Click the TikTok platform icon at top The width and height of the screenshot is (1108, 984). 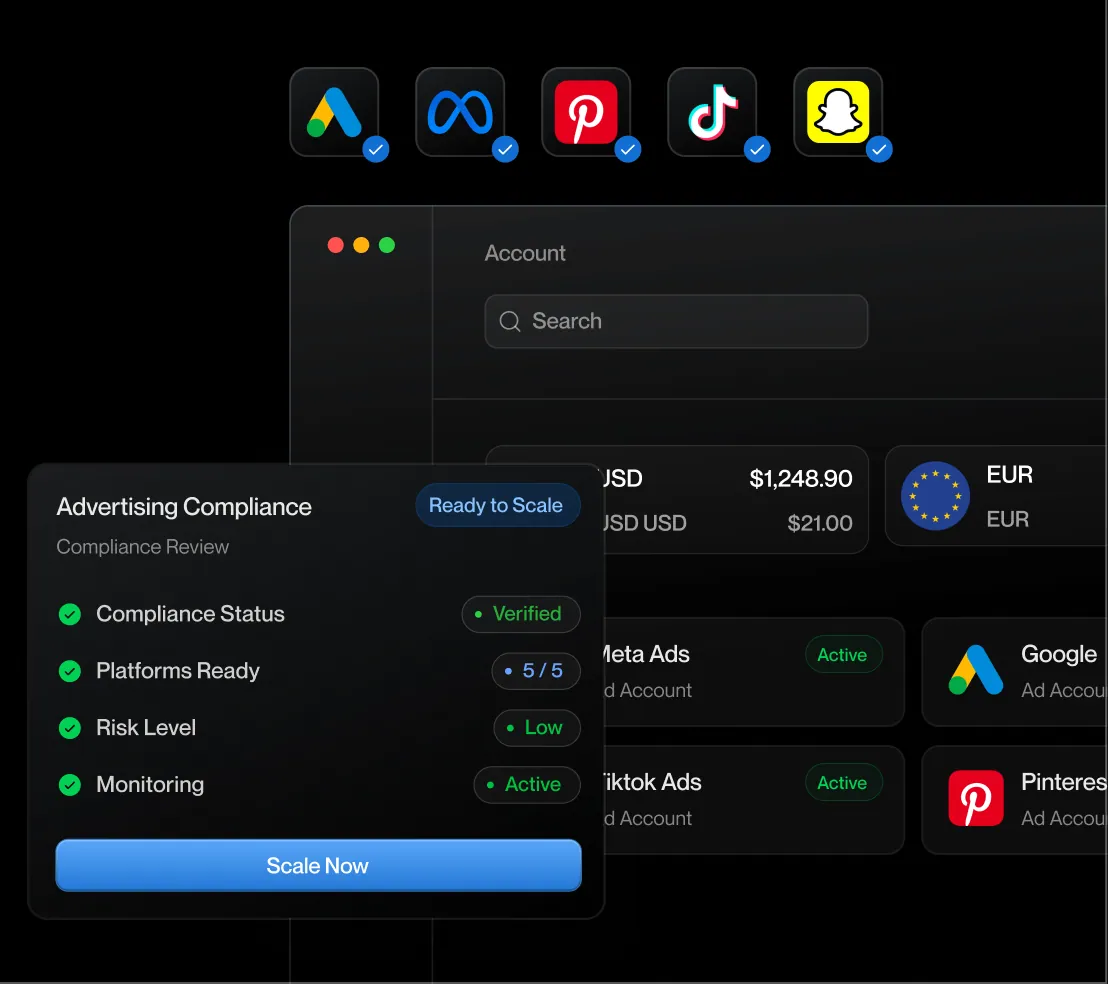(x=712, y=112)
